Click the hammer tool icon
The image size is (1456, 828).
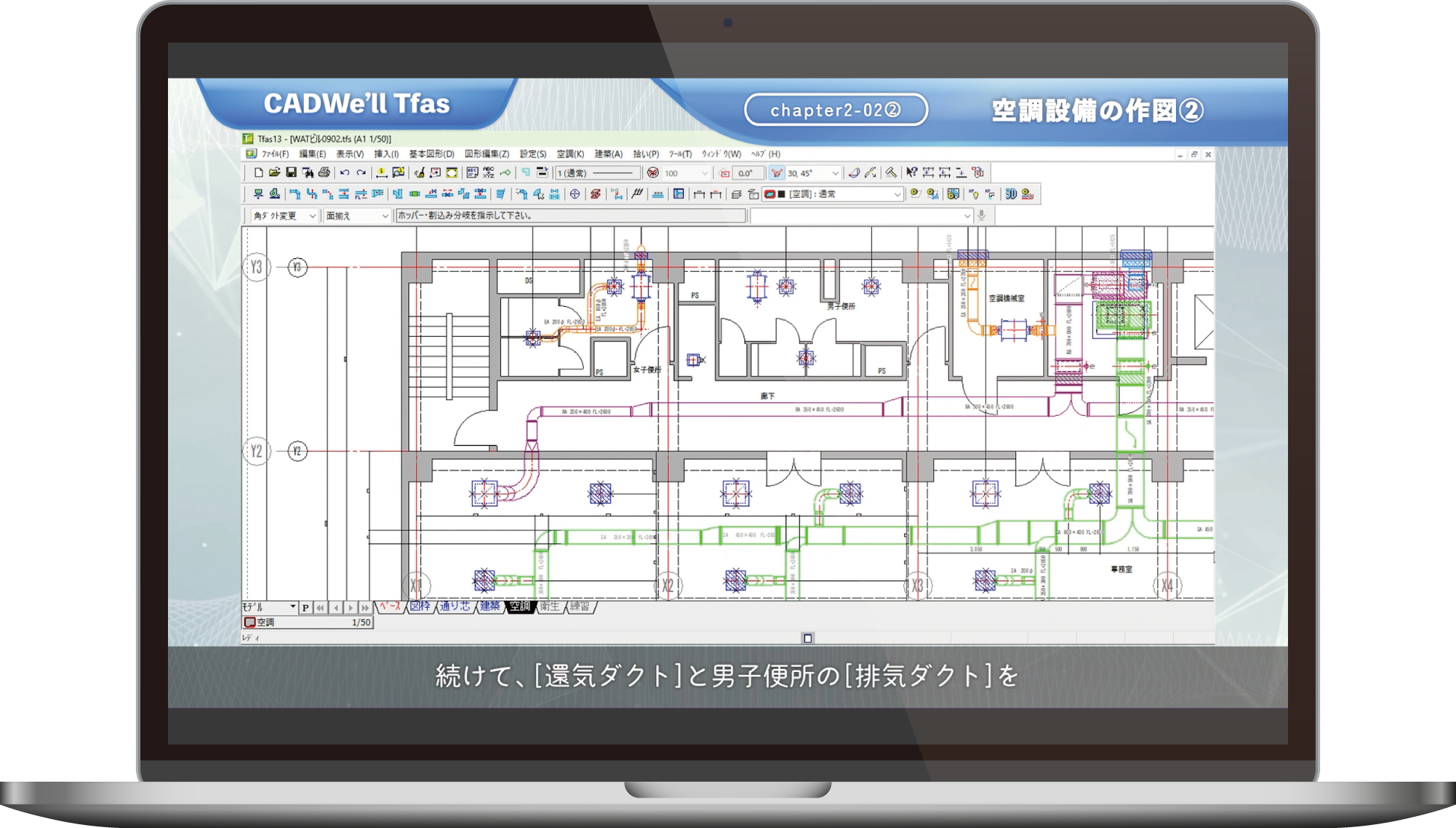892,172
